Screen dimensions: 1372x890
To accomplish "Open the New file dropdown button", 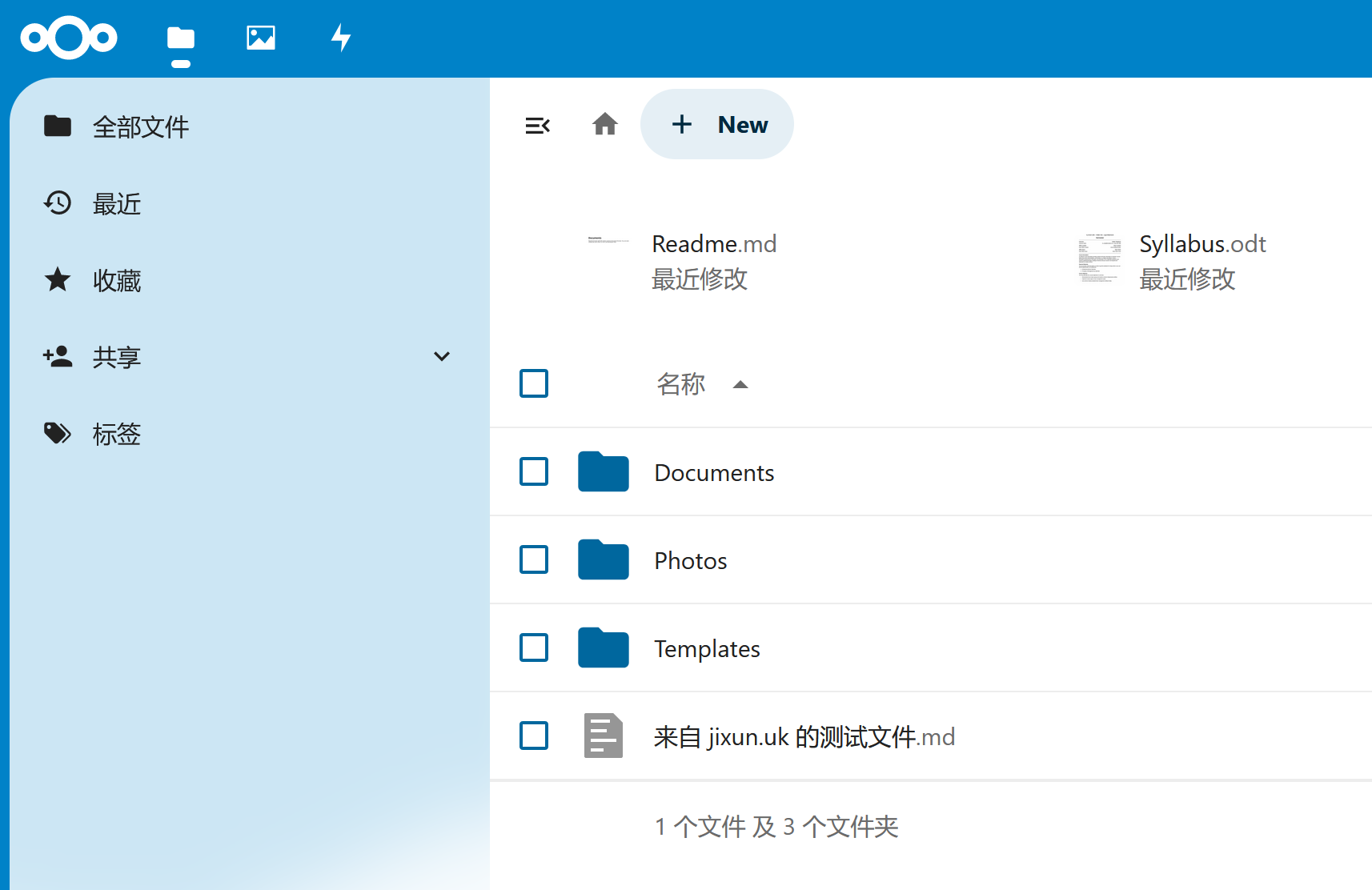I will click(x=717, y=125).
